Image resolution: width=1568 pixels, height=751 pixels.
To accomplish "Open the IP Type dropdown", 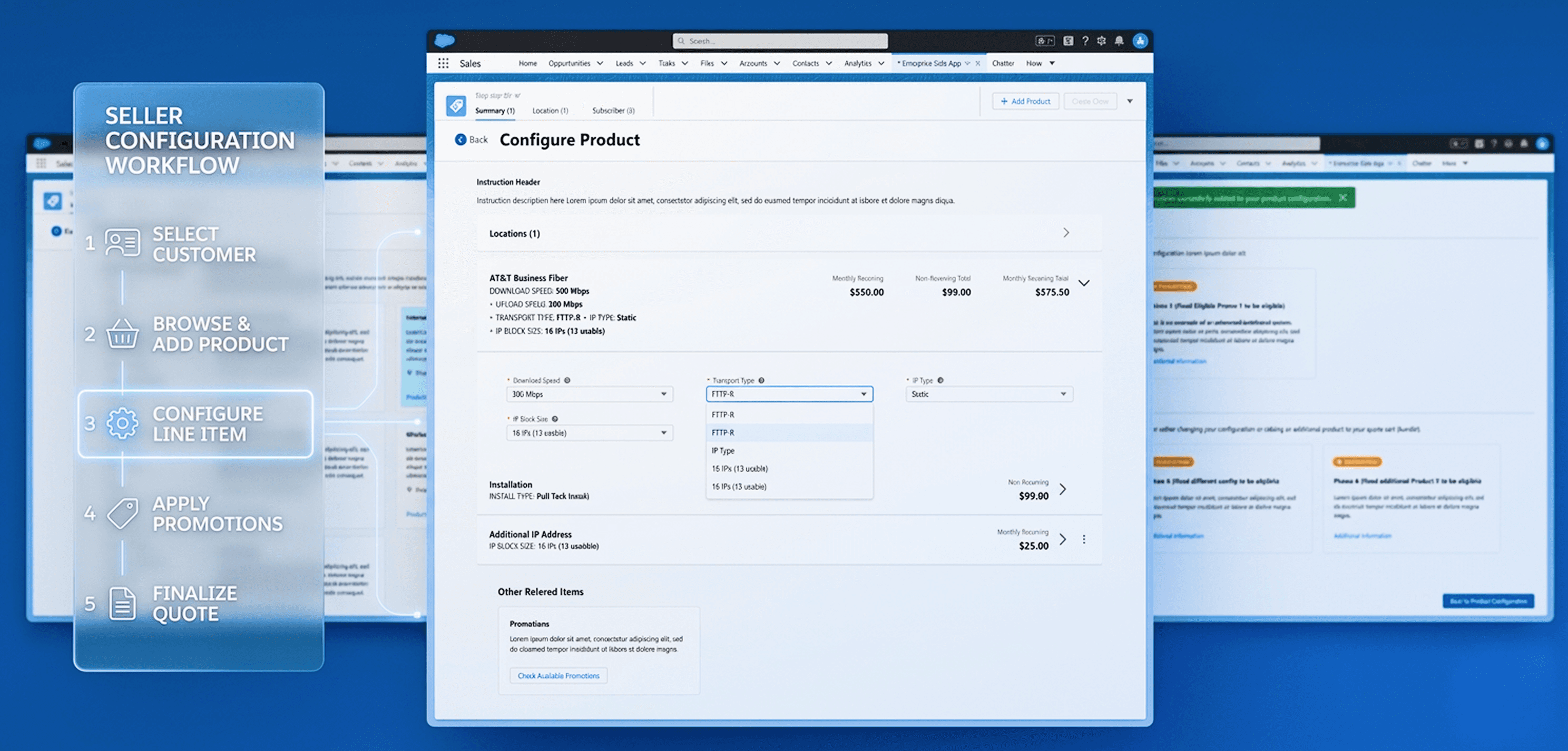I will (988, 394).
